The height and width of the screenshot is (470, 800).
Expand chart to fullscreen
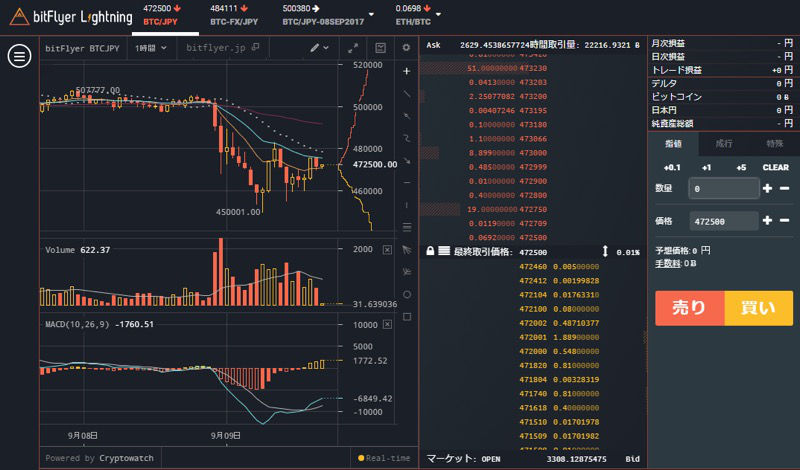(x=353, y=48)
